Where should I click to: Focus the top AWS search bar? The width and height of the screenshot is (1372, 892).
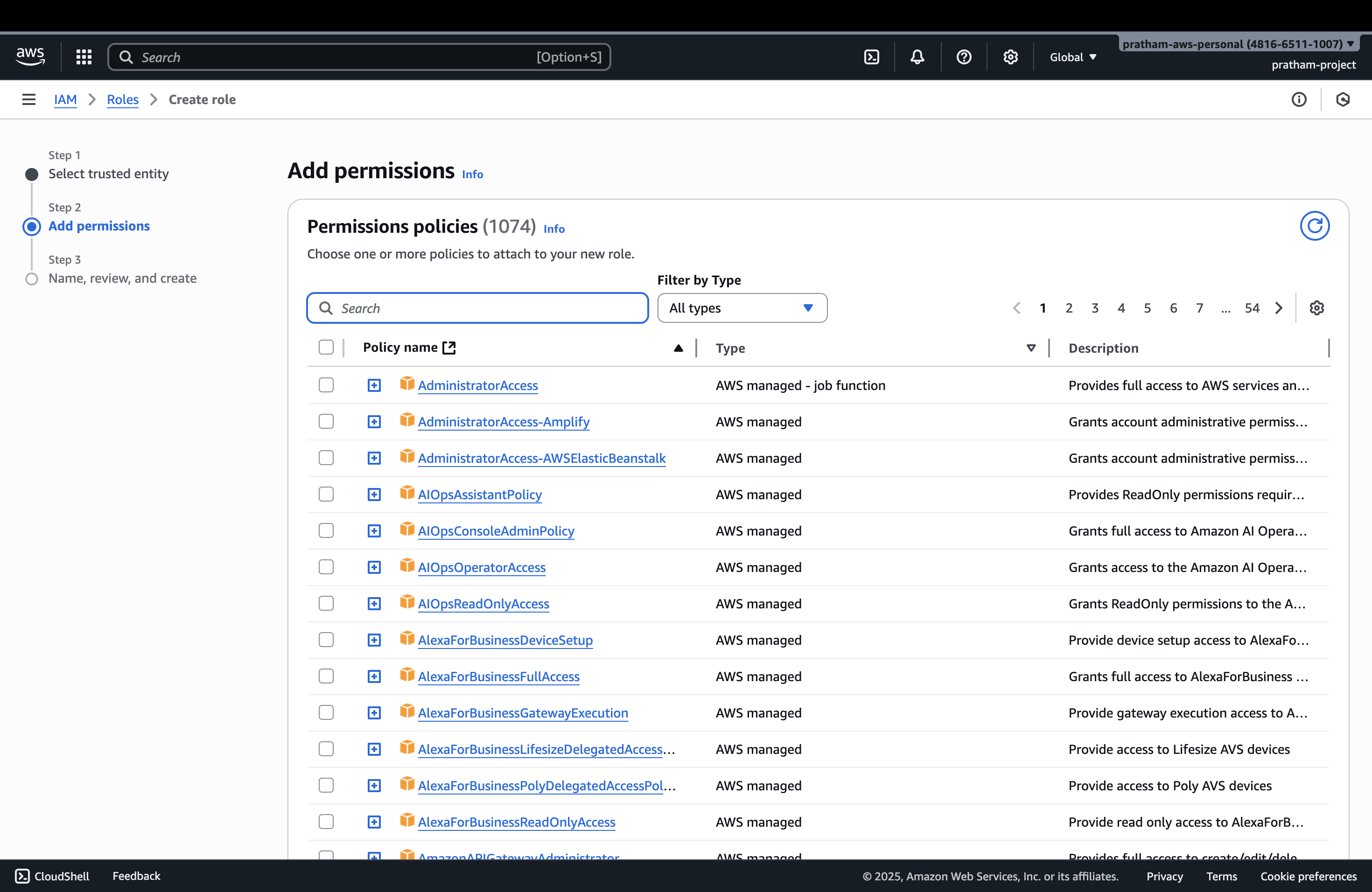tap(359, 56)
